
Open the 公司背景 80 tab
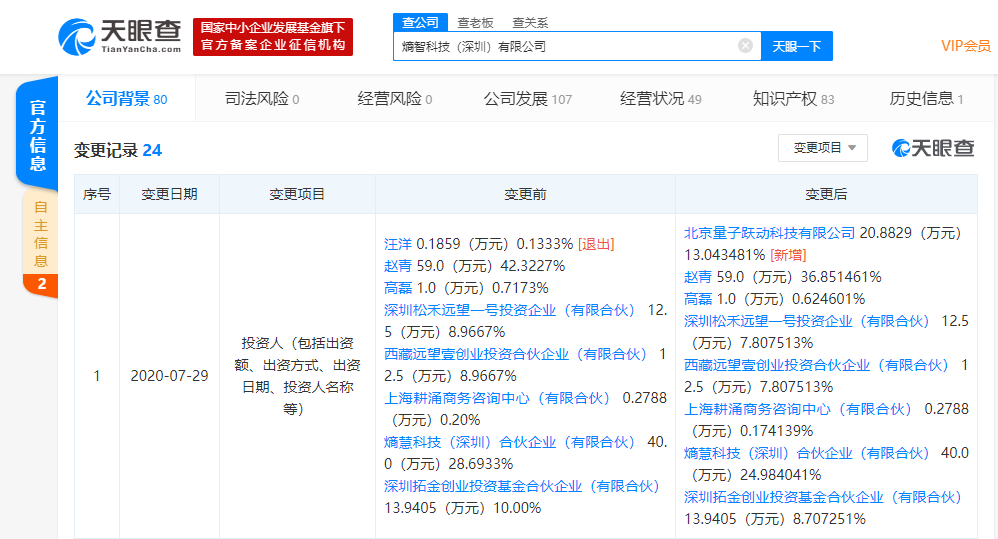[x=127, y=99]
